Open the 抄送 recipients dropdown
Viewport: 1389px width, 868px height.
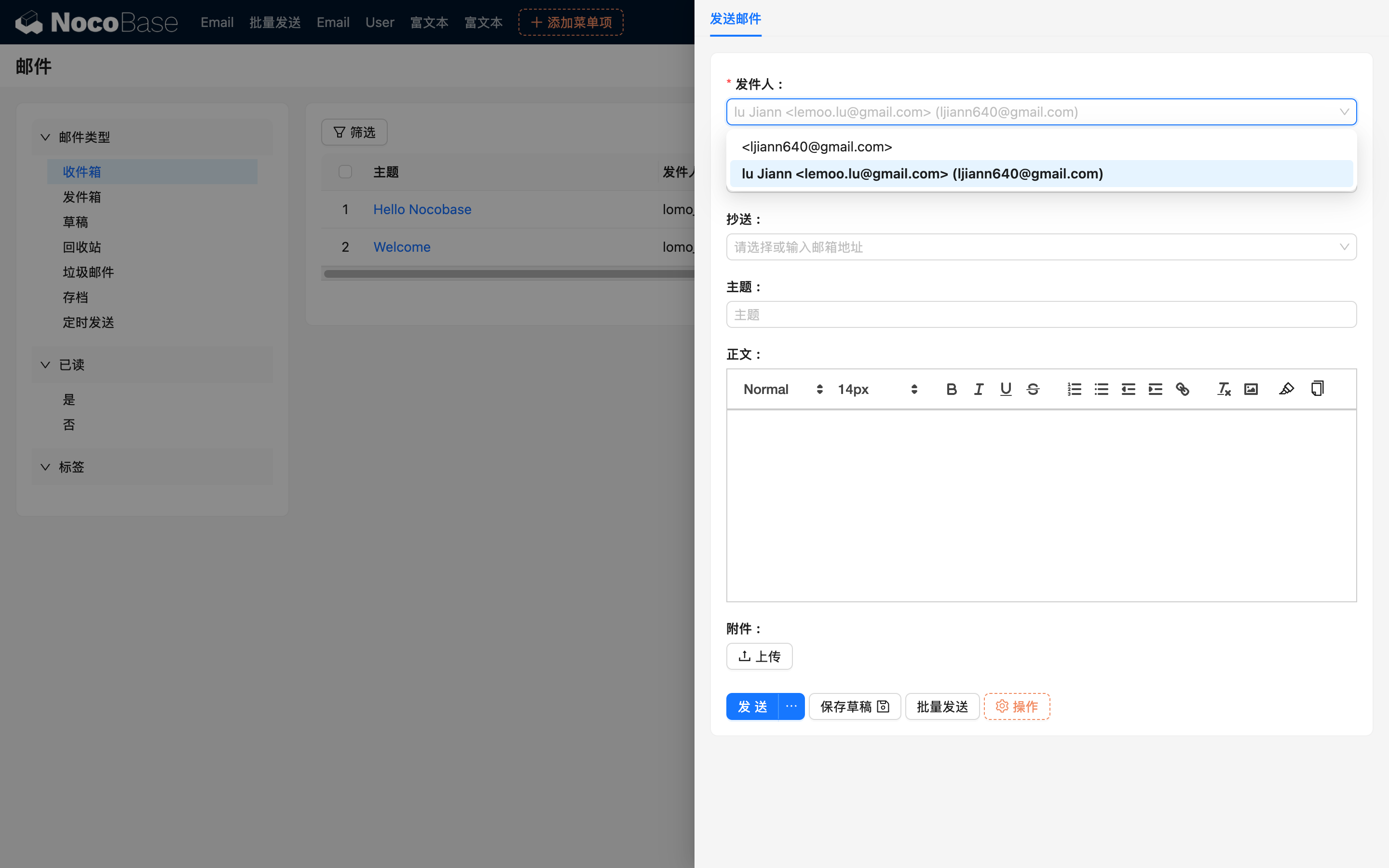click(1041, 247)
